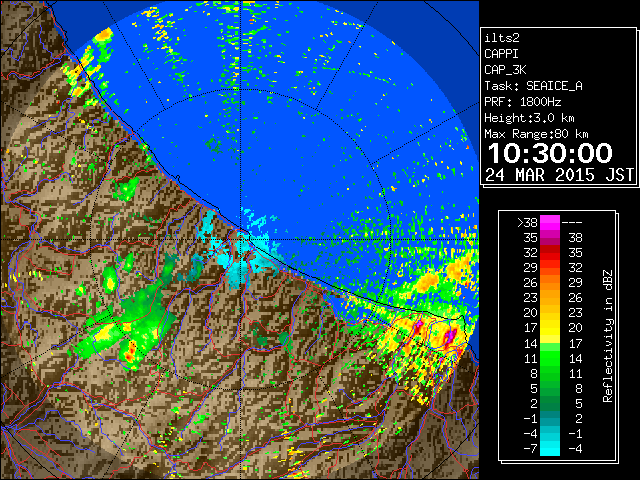The image size is (640, 480).
Task: Pick the dark purple 35–38 legend swatch
Action: 550,238
